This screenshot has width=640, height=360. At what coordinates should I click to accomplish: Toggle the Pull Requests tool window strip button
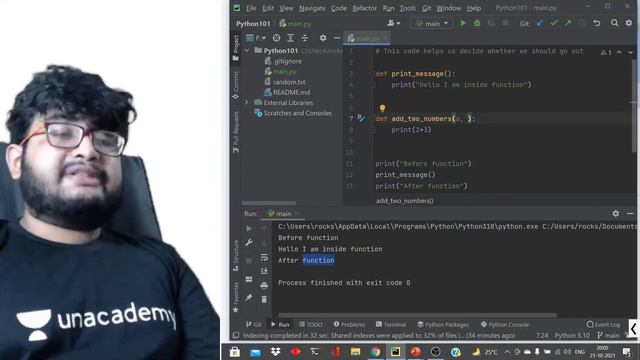pos(236,132)
